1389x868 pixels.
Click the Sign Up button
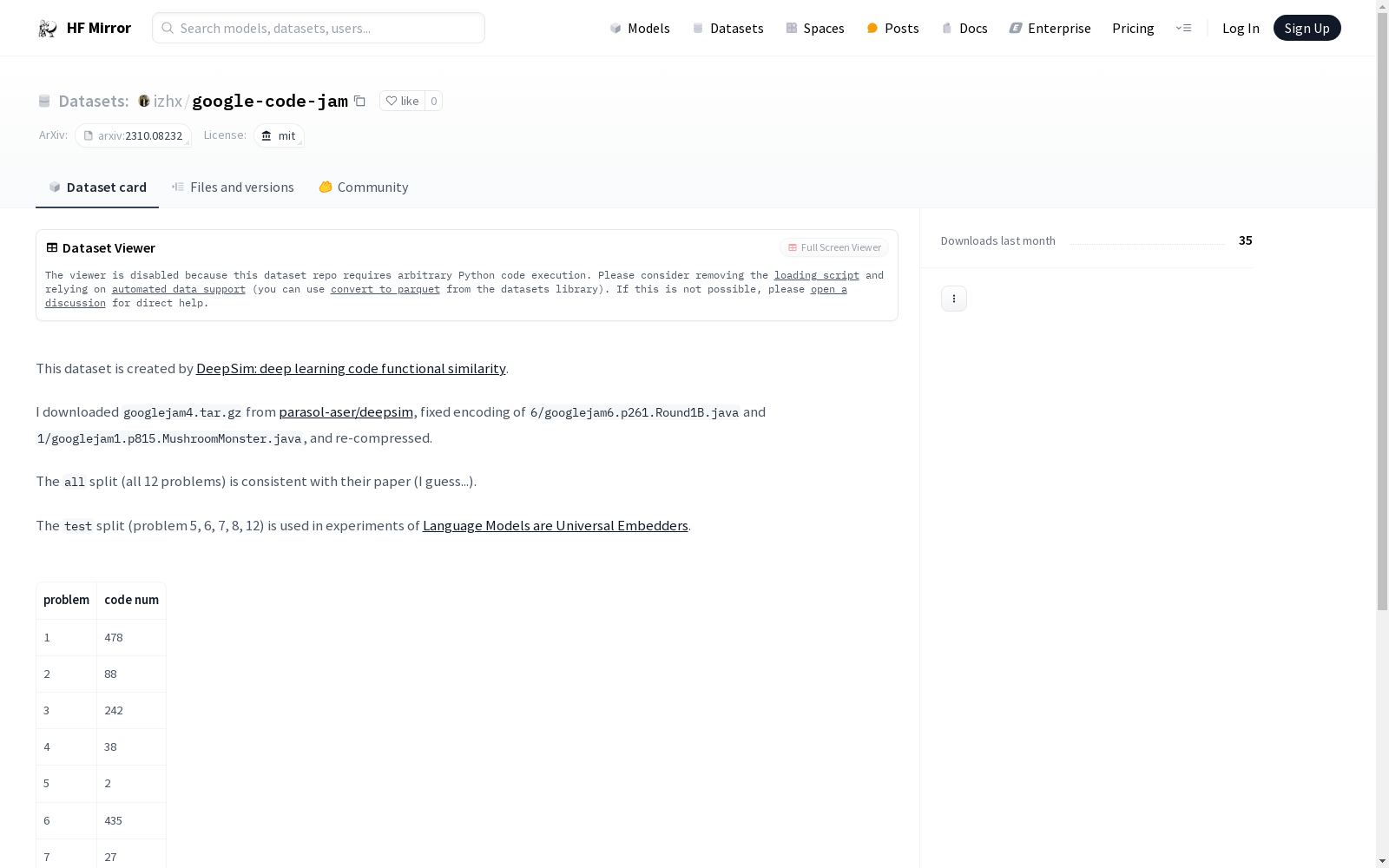click(1307, 28)
